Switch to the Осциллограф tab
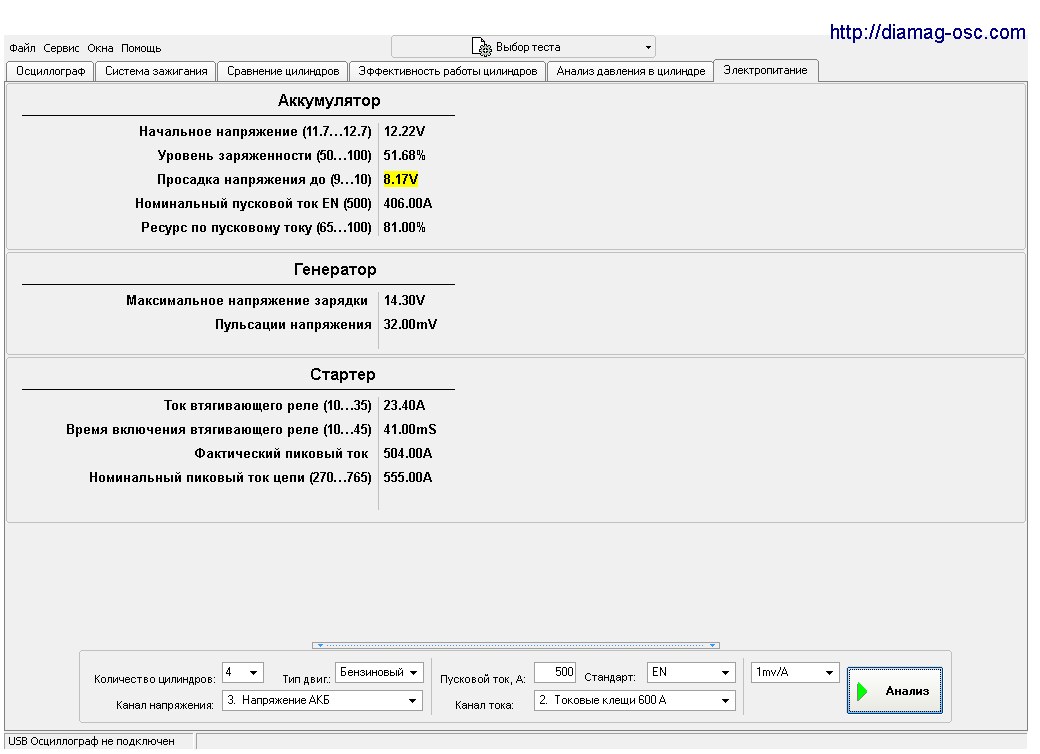Image resolution: width=1040 pixels, height=754 pixels. [x=50, y=71]
